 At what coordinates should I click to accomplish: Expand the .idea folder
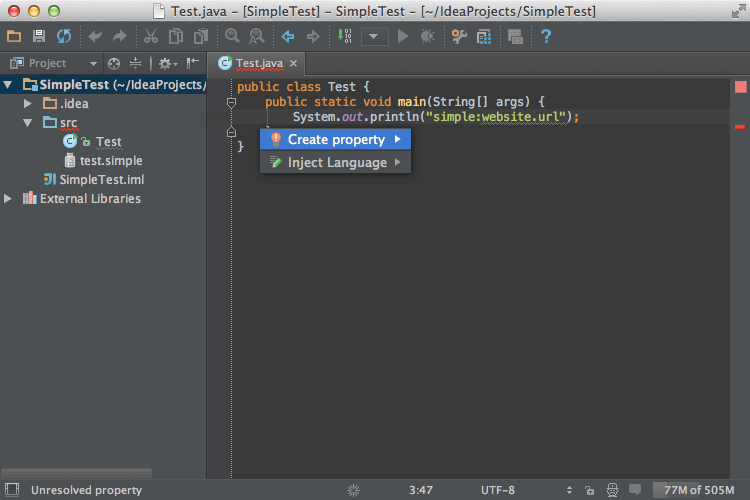[27, 103]
